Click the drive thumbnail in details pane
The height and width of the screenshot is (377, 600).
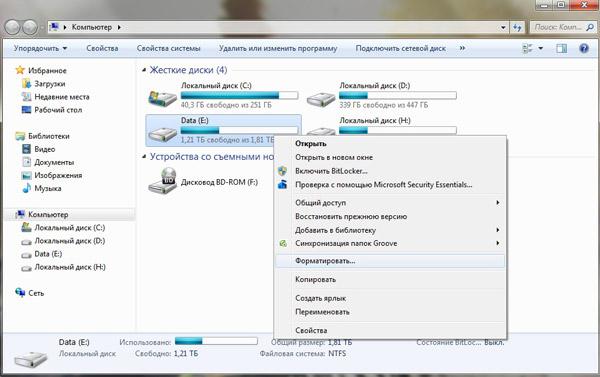(x=31, y=359)
